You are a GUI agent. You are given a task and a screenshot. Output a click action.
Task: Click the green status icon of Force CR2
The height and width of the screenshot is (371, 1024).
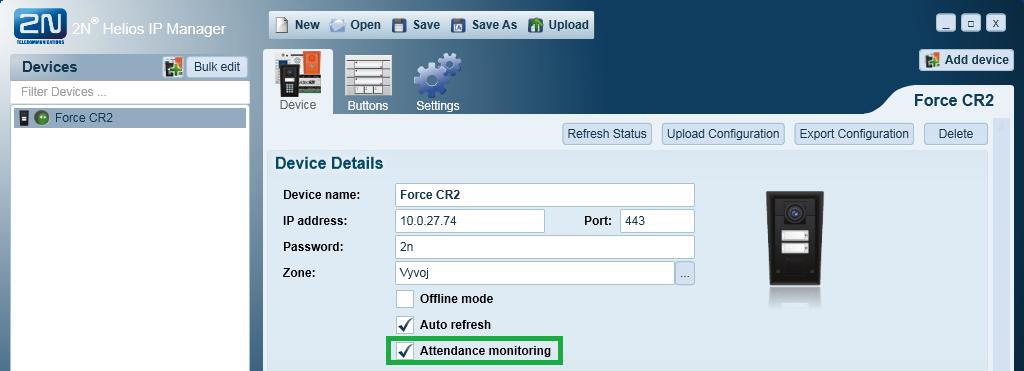click(41, 118)
